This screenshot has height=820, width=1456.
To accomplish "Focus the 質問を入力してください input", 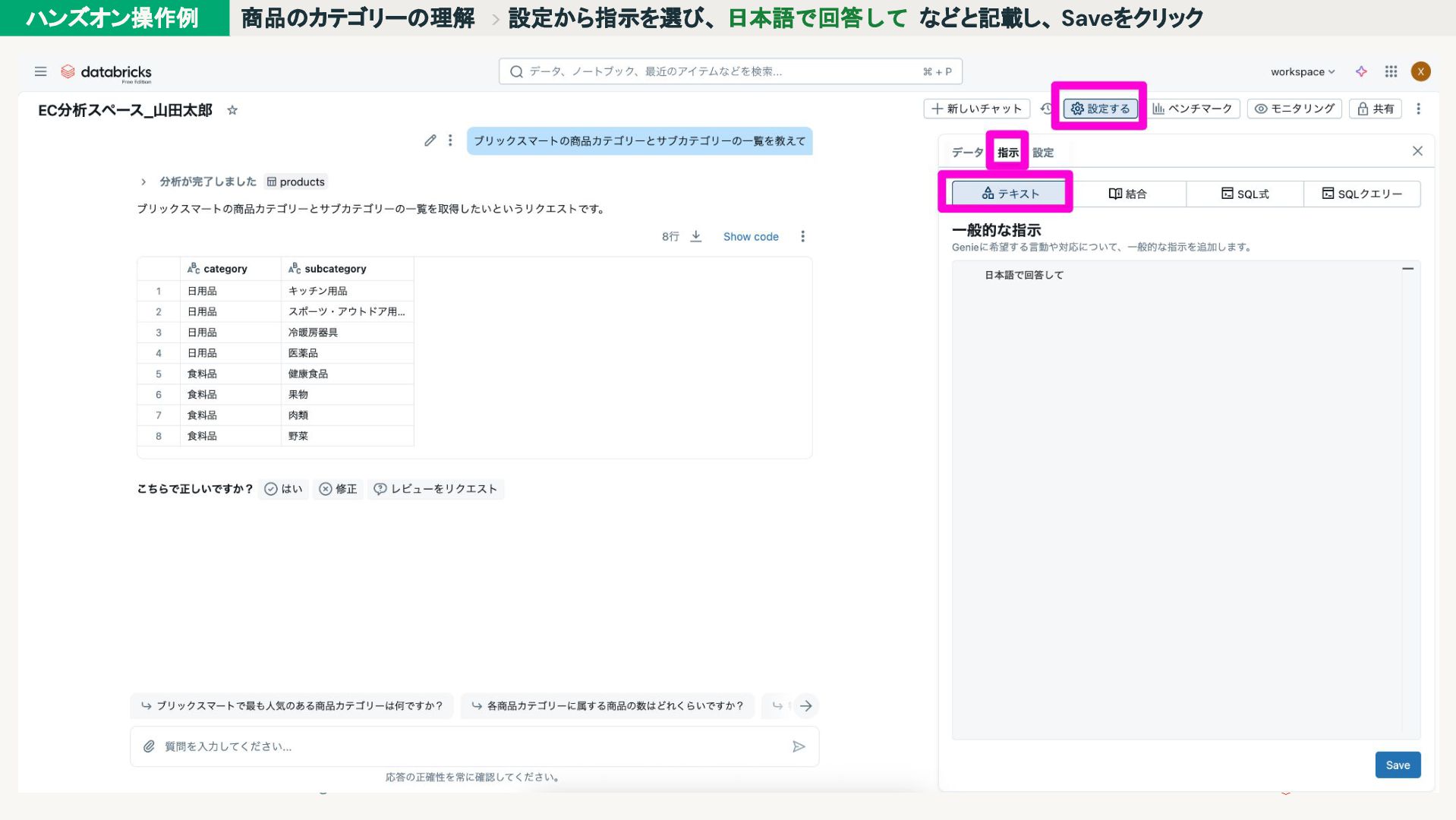I will tap(474, 746).
